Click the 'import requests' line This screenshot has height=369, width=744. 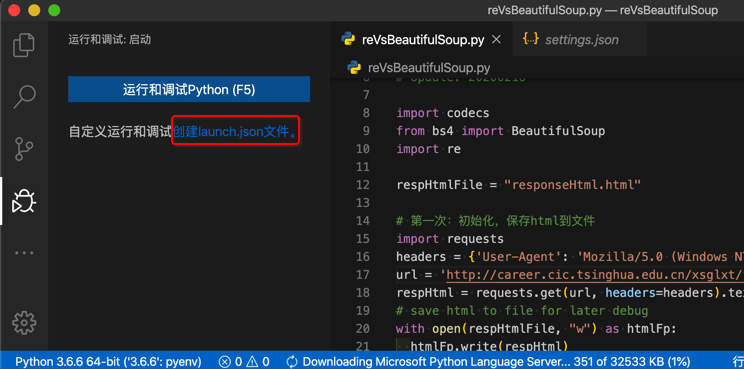coord(450,239)
